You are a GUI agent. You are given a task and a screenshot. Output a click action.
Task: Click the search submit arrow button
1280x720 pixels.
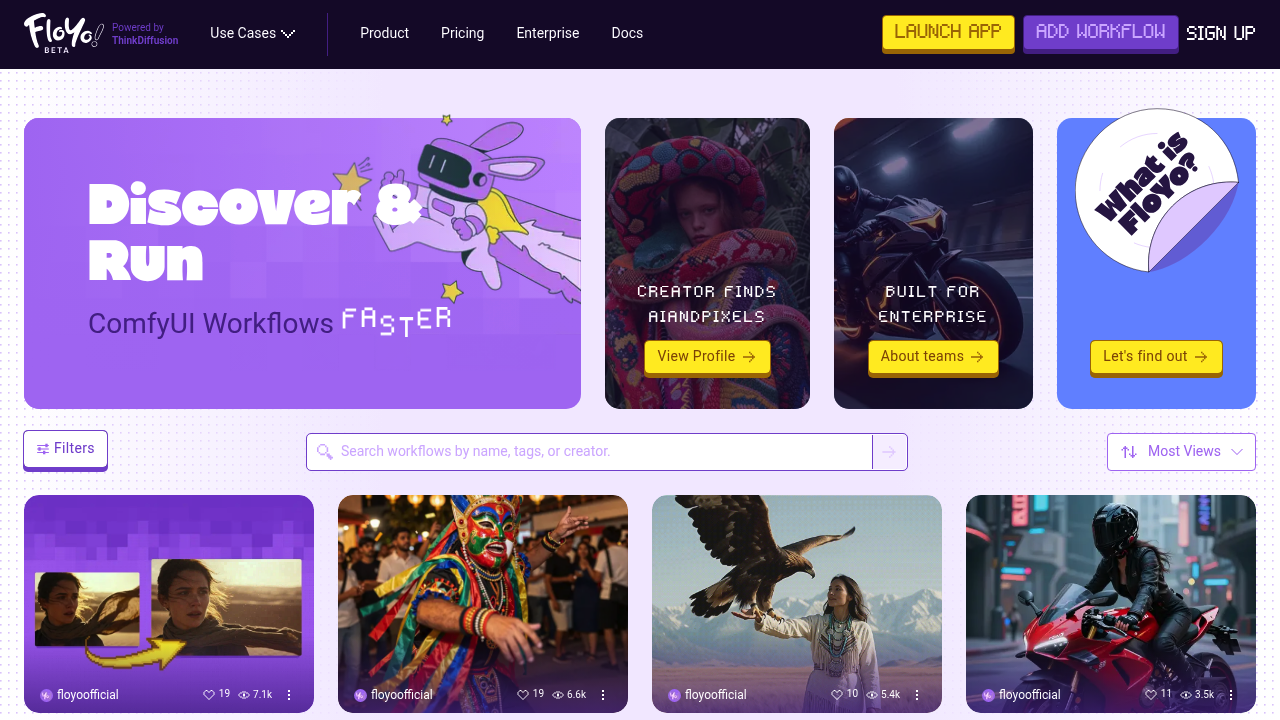[x=890, y=452]
